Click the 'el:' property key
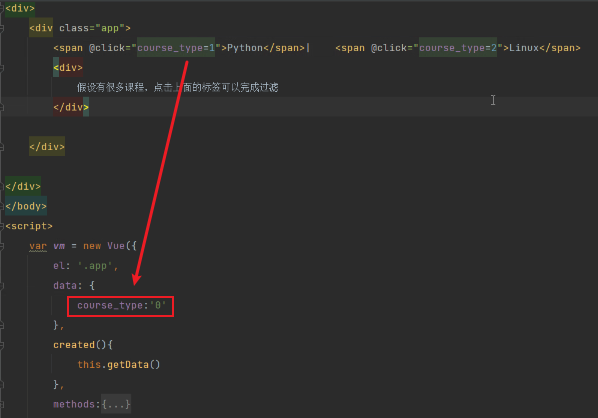598x418 pixels. 62,266
